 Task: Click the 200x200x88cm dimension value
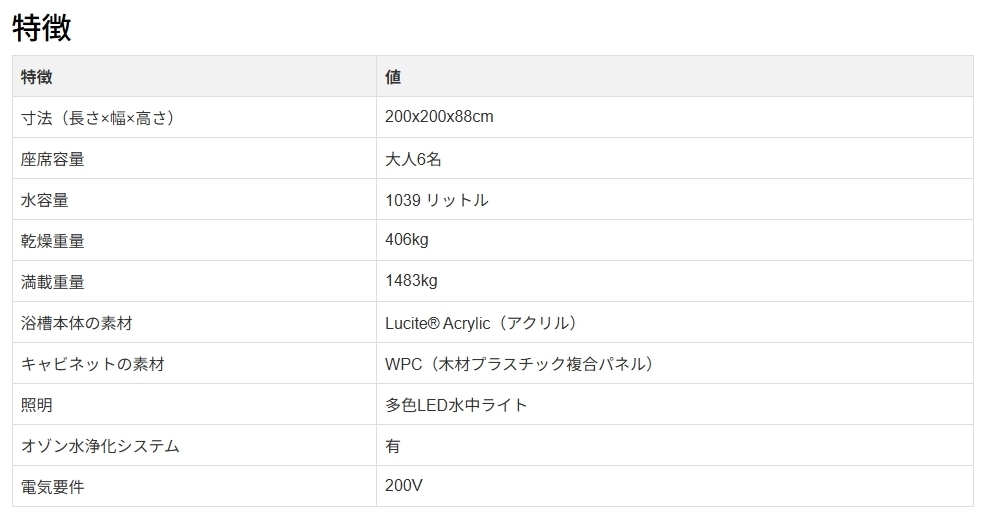[439, 117]
